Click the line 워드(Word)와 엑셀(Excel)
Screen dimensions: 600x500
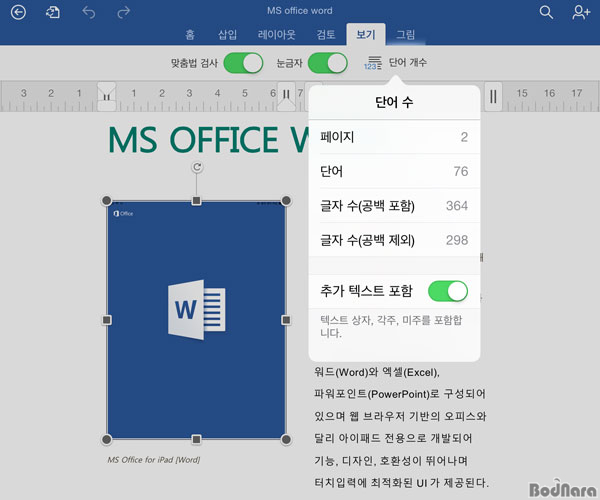click(377, 372)
